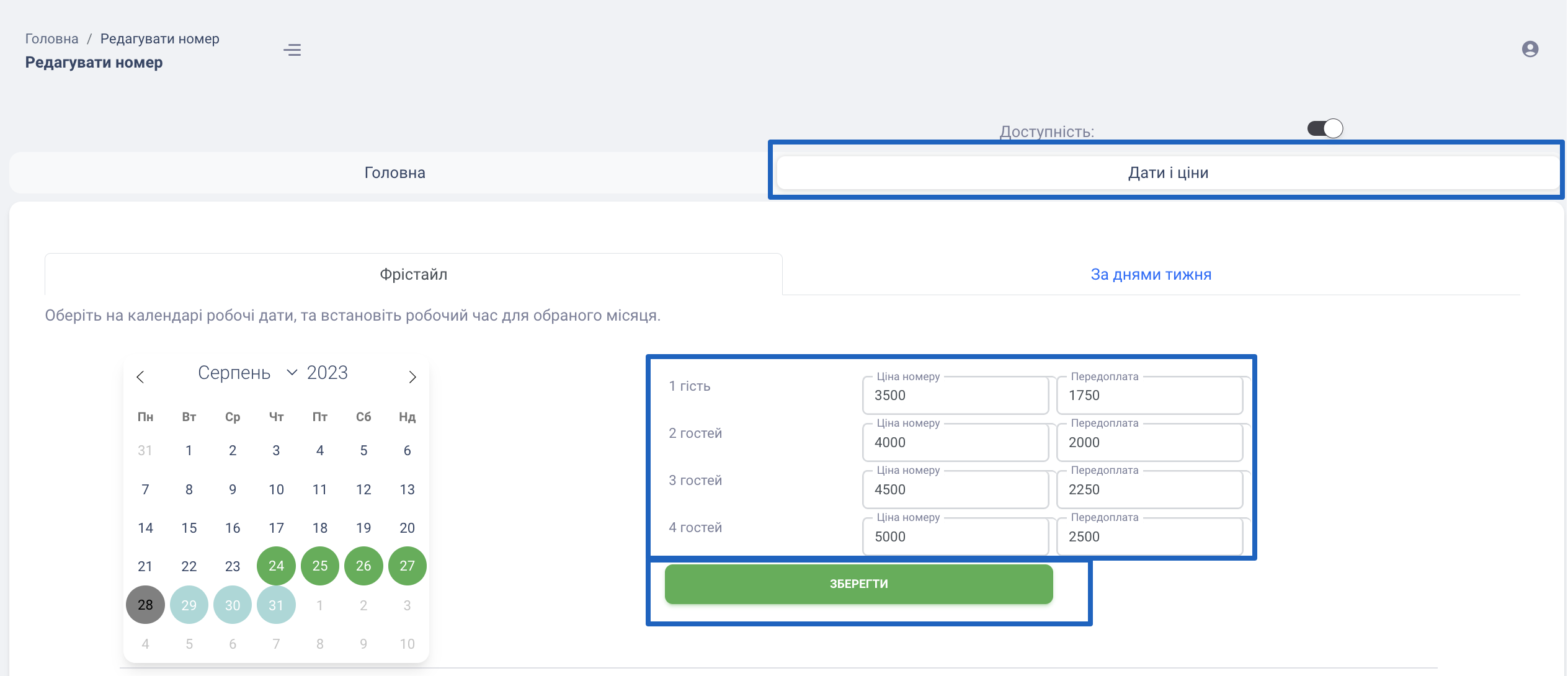This screenshot has height=676, width=1568.
Task: Switch to the Головна tab
Action: 394,172
